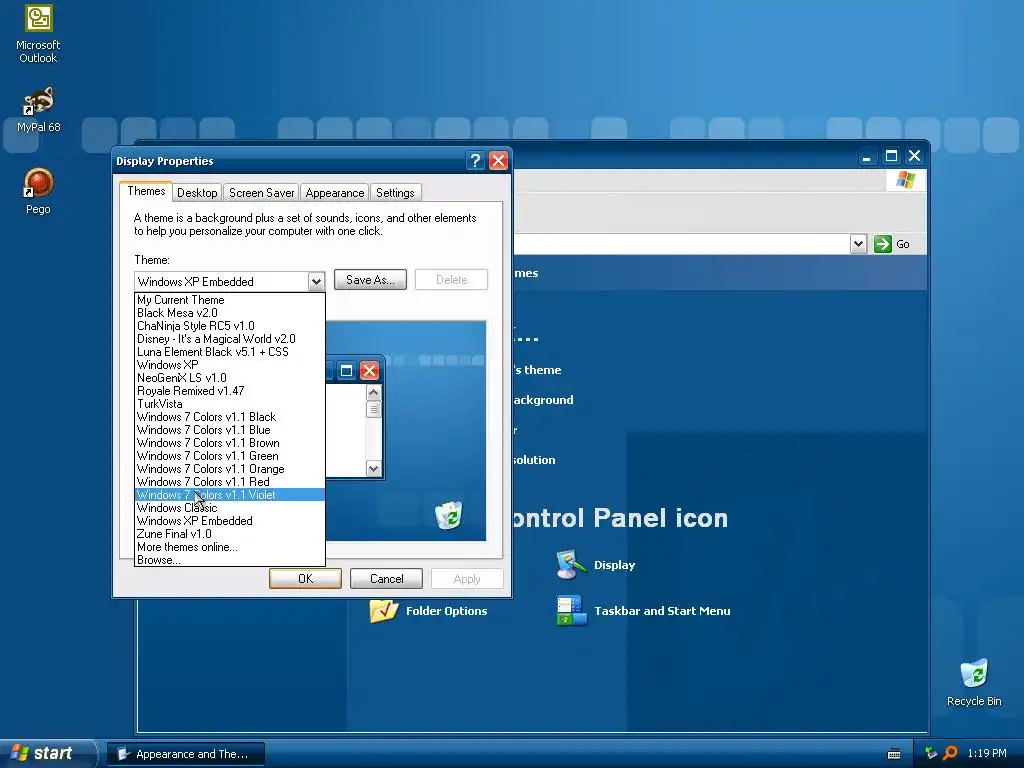Switch to the Desktop tab
Screen dimensions: 1024x768
click(197, 193)
